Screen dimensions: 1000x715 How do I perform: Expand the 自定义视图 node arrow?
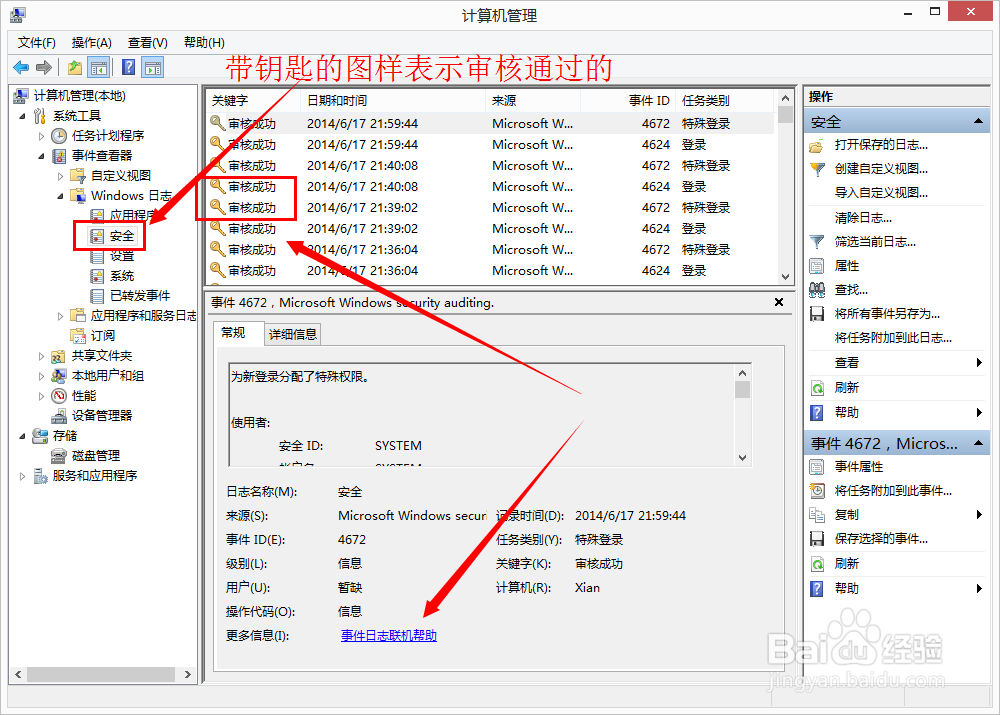tap(61, 176)
